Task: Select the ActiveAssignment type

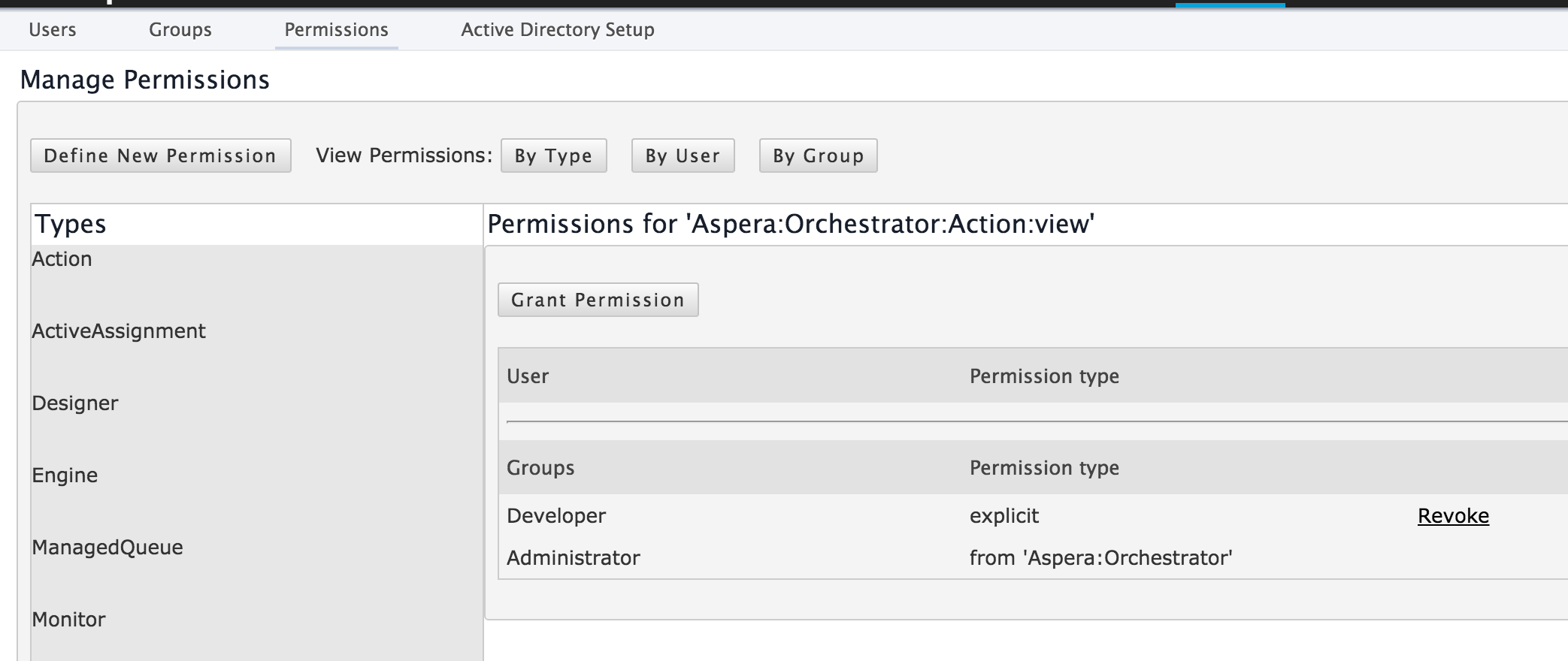Action: pos(119,331)
